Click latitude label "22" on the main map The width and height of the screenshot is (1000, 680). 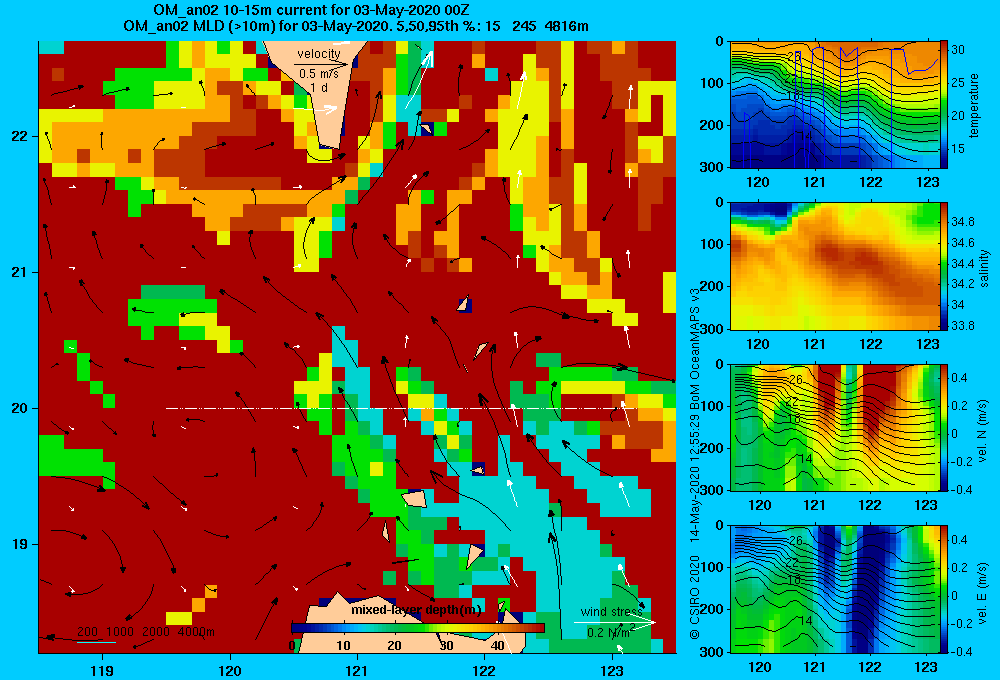point(19,137)
